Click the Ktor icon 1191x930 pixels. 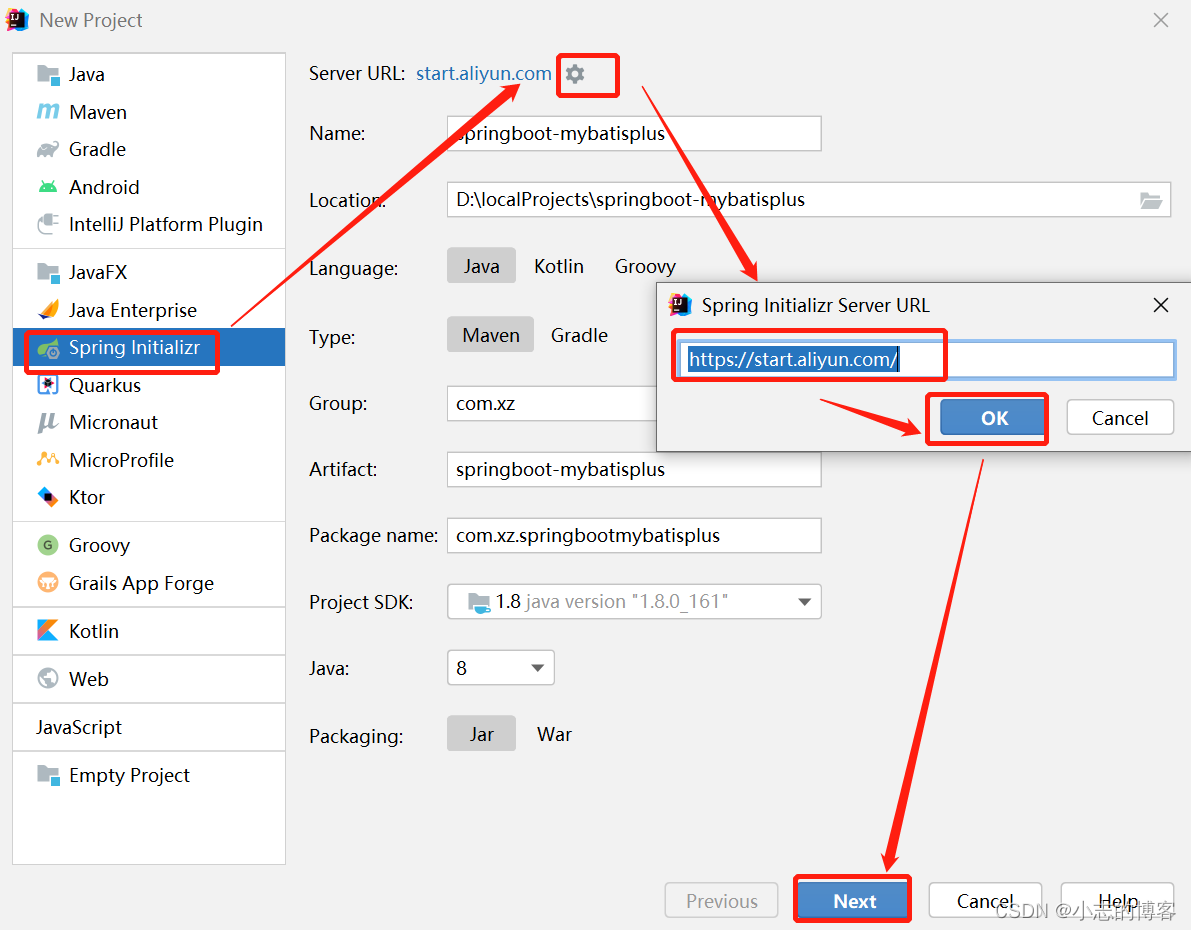pos(49,497)
